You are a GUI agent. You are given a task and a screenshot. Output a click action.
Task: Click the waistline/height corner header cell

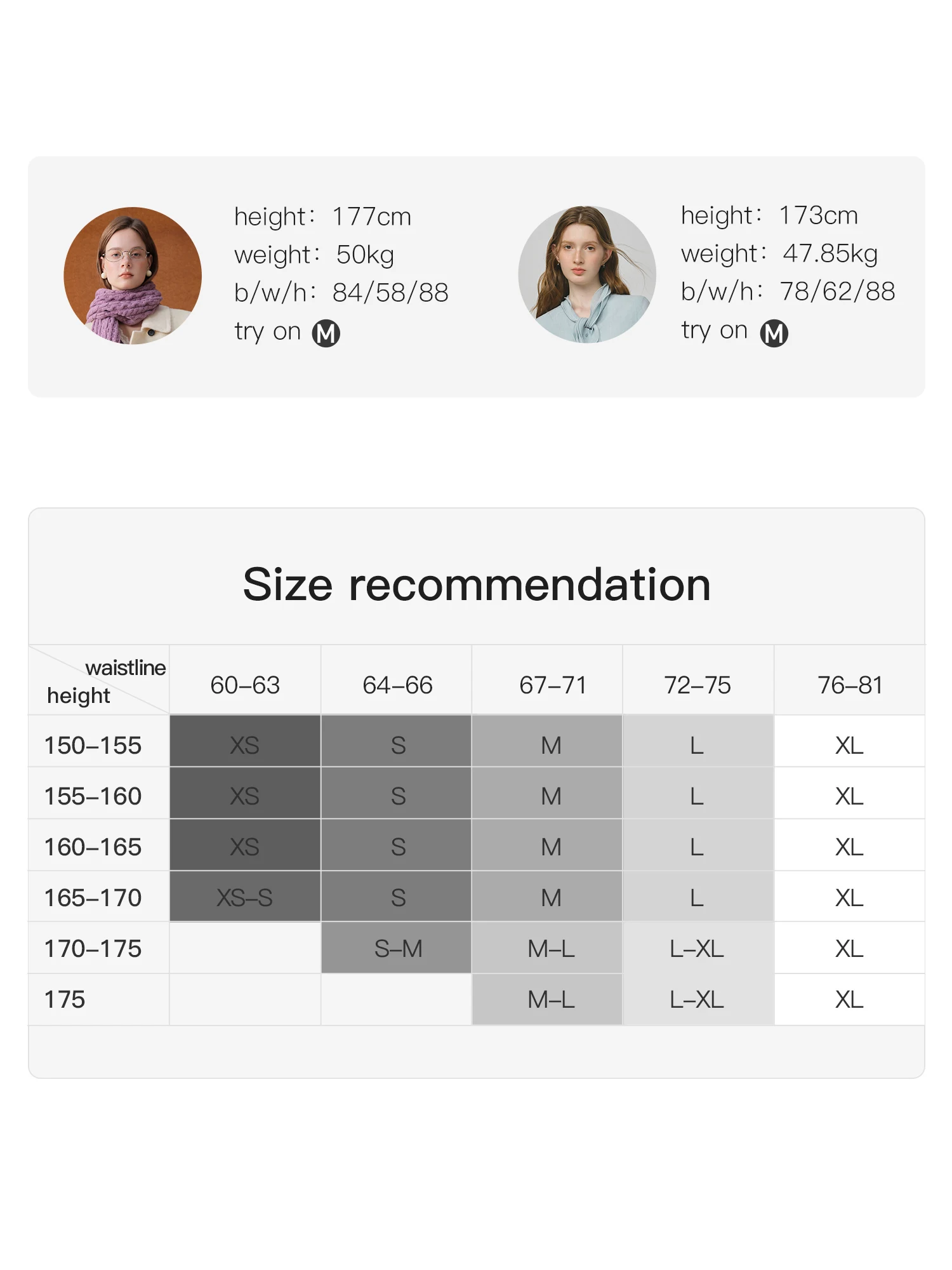coord(99,680)
